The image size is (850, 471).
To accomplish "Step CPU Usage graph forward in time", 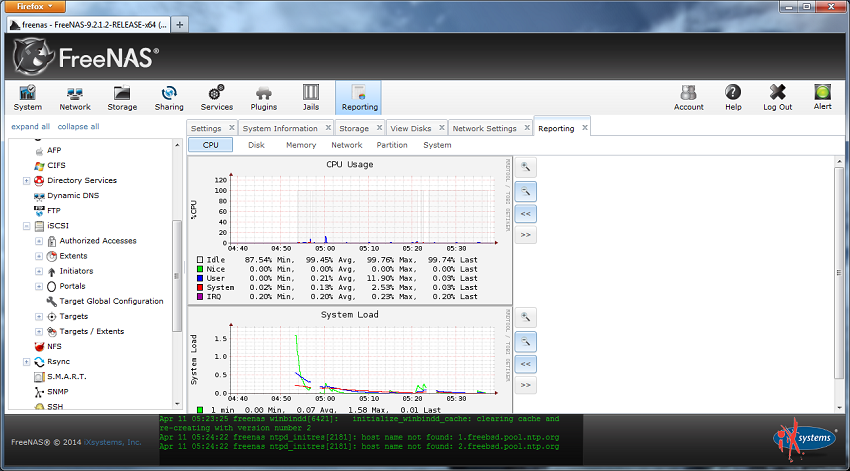I will (x=525, y=235).
